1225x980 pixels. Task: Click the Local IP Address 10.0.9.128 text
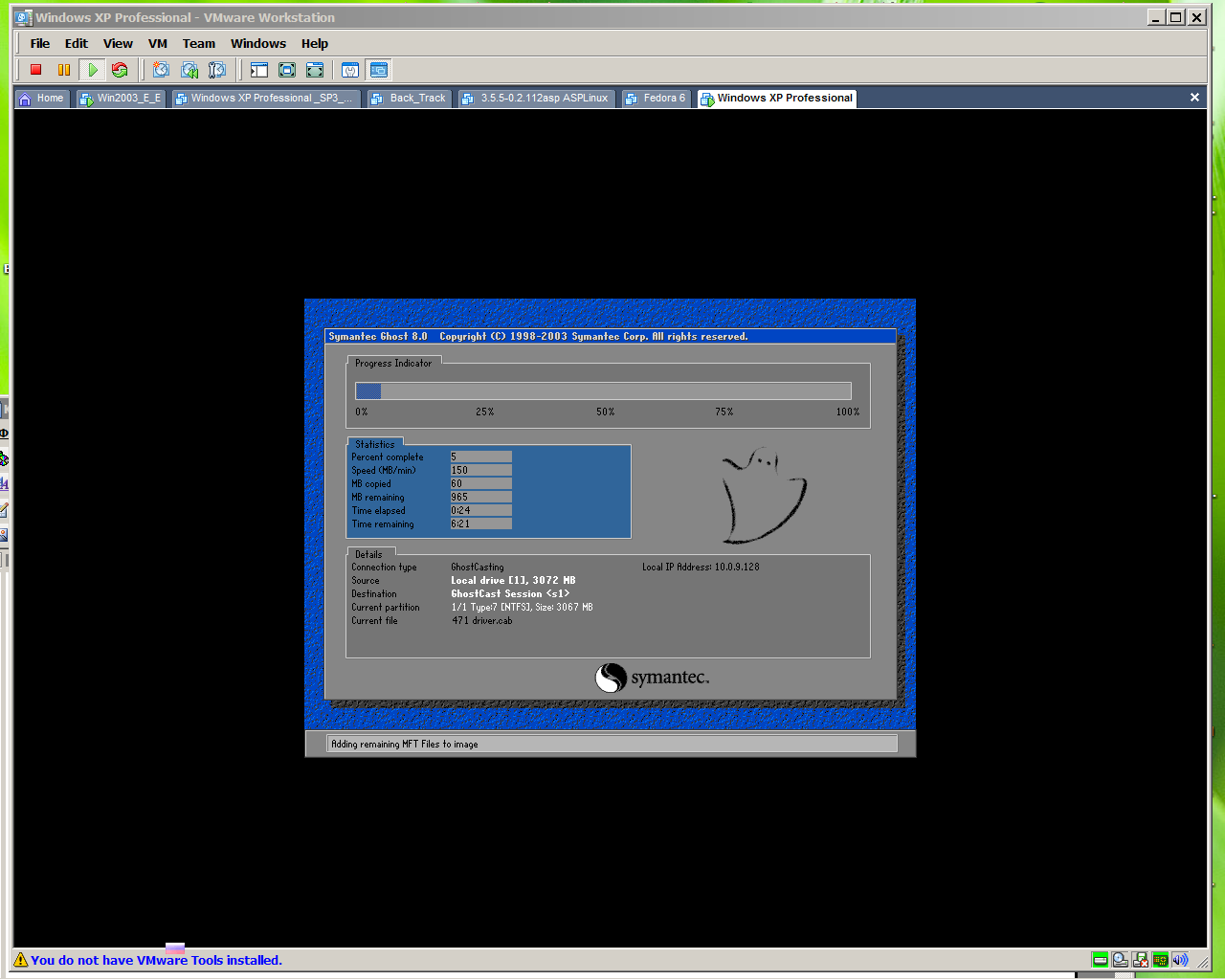(701, 567)
